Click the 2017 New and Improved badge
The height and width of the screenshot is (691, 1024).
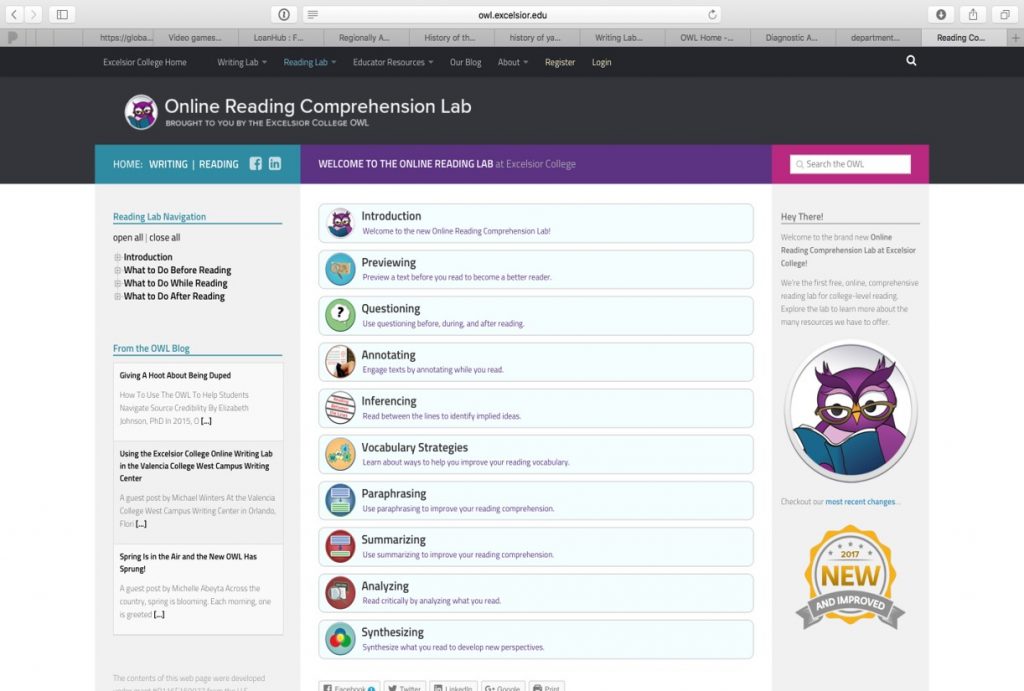coord(850,578)
